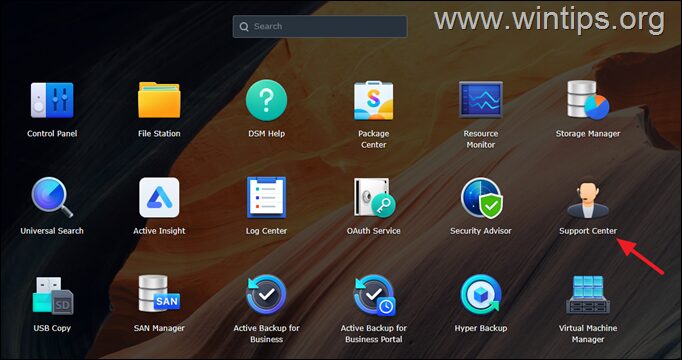Click the "Security Advisor" label

point(481,231)
